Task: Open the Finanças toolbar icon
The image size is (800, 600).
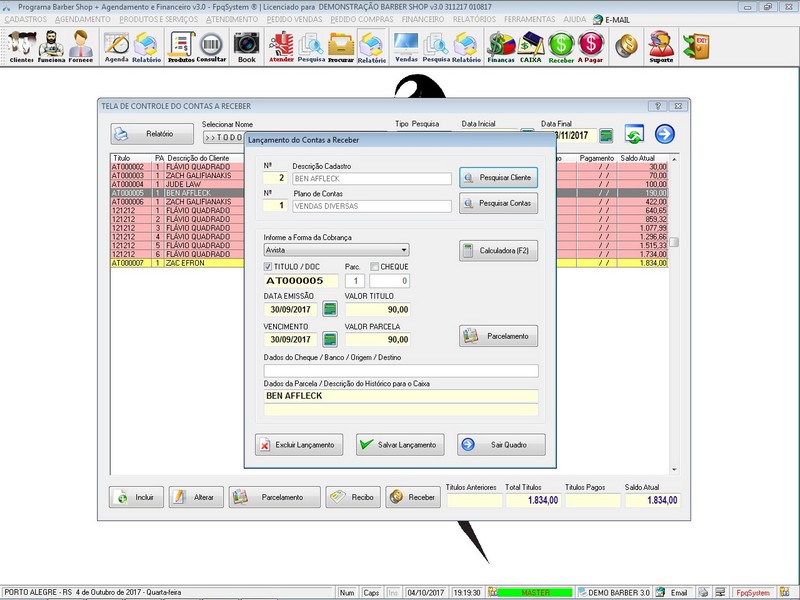Action: (x=501, y=46)
